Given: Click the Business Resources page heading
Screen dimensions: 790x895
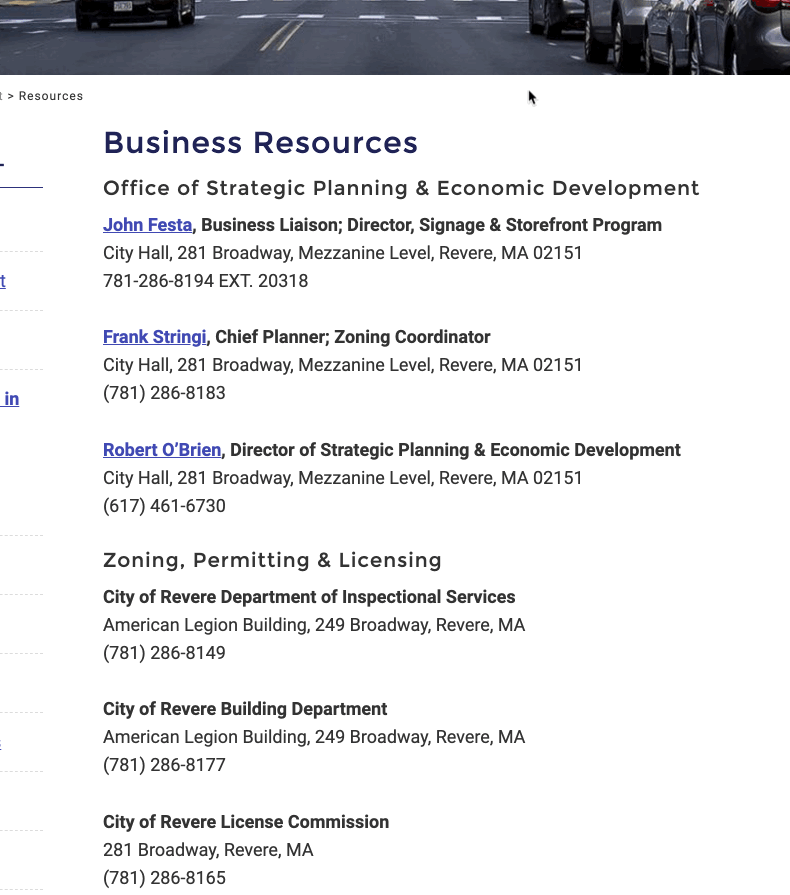Looking at the screenshot, I should (260, 143).
